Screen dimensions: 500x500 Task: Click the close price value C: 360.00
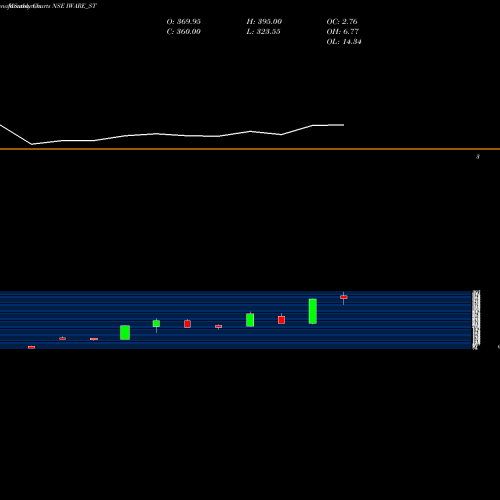pos(184,32)
